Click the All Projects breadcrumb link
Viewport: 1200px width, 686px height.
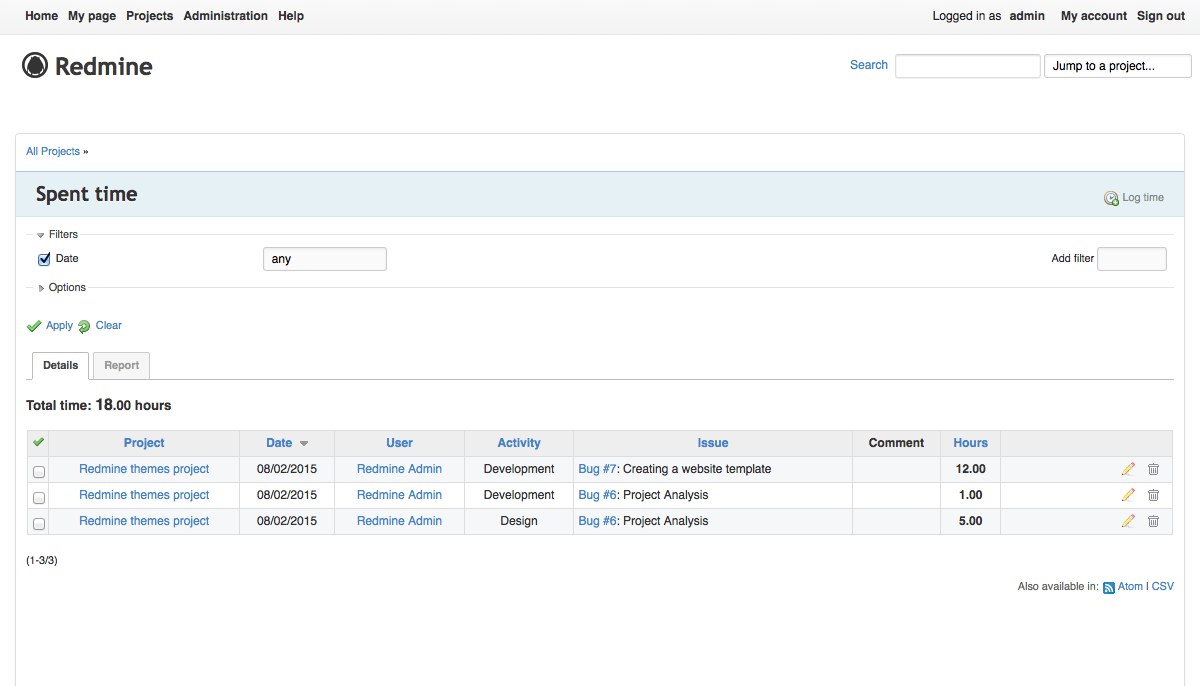(53, 152)
